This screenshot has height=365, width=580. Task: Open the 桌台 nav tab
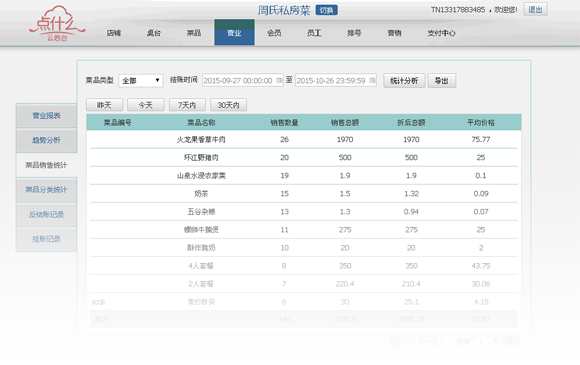154,33
